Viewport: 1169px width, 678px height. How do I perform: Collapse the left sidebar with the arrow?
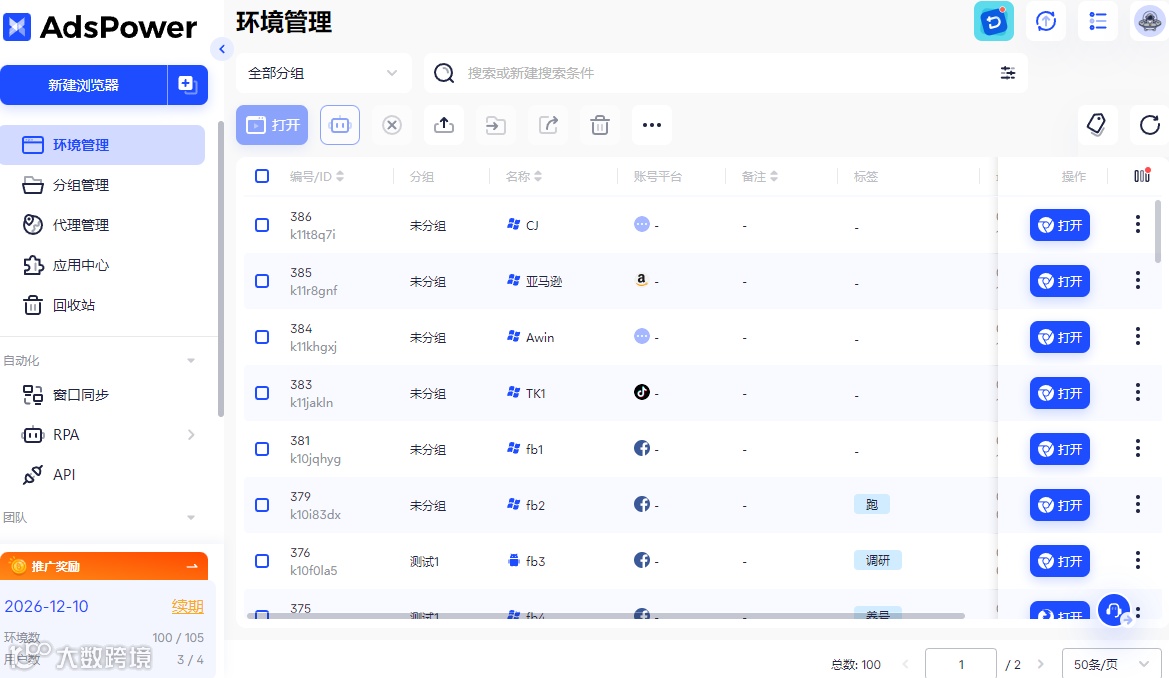click(x=221, y=49)
